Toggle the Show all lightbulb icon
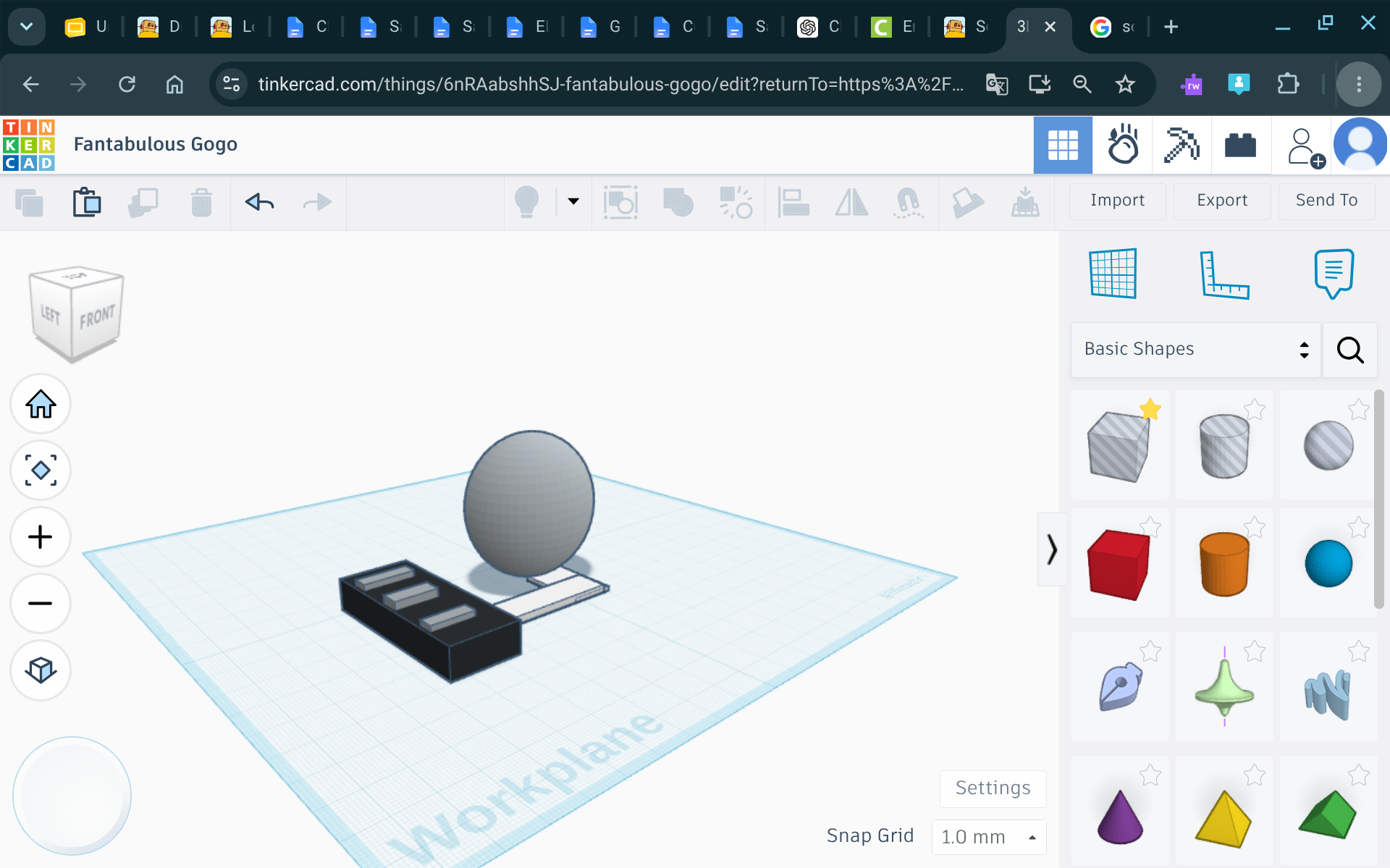The image size is (1390, 868). point(526,202)
